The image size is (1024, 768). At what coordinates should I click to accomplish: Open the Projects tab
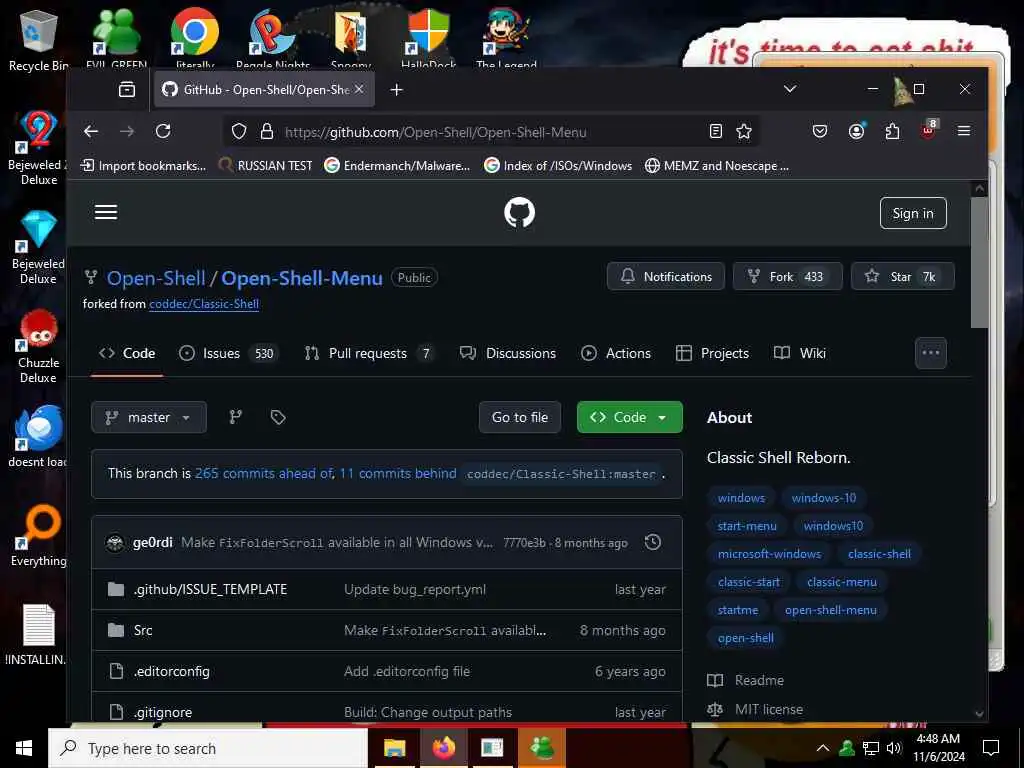tap(712, 353)
